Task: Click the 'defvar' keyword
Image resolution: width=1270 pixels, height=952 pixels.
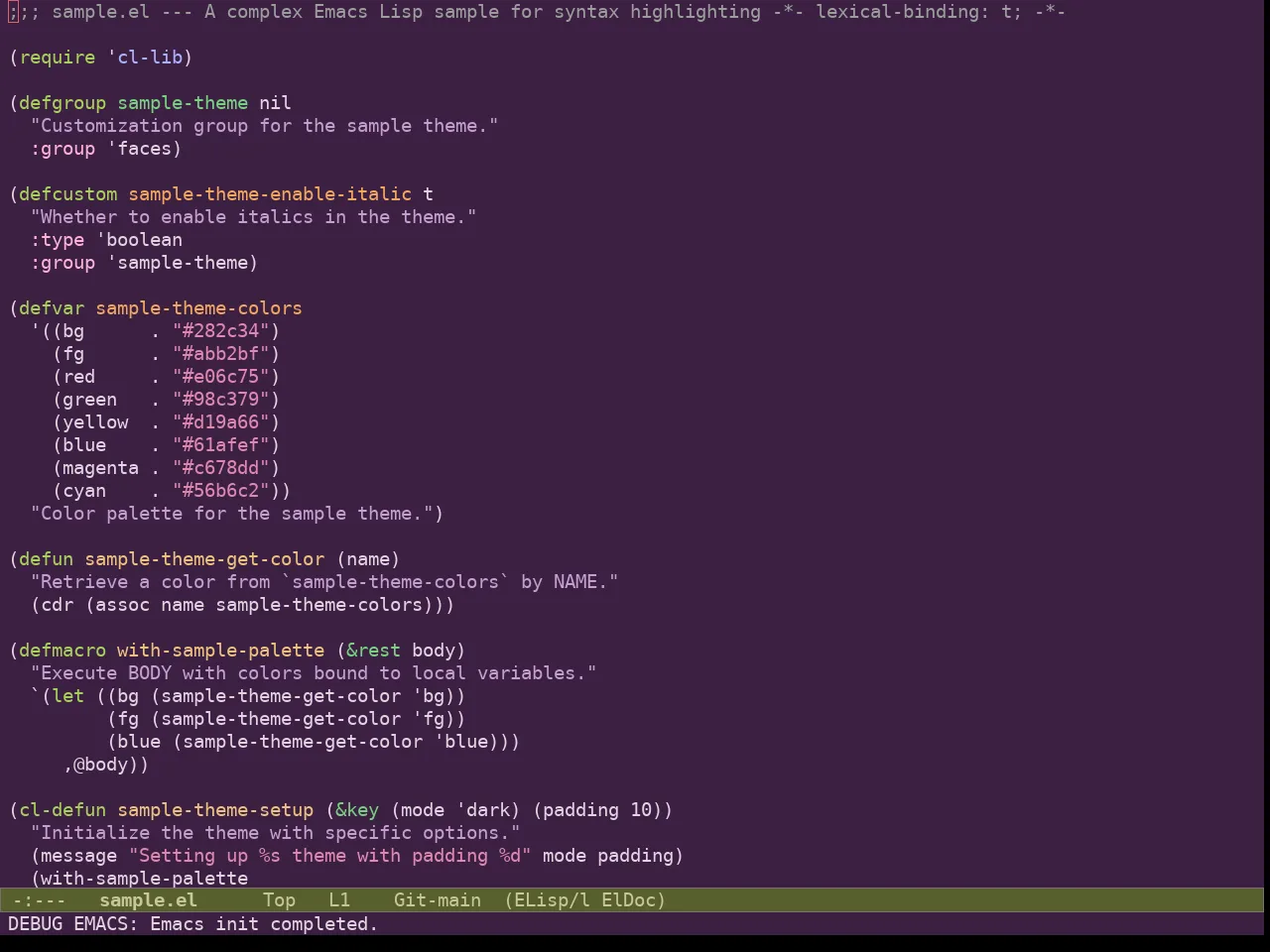Action: pyautogui.click(x=52, y=308)
